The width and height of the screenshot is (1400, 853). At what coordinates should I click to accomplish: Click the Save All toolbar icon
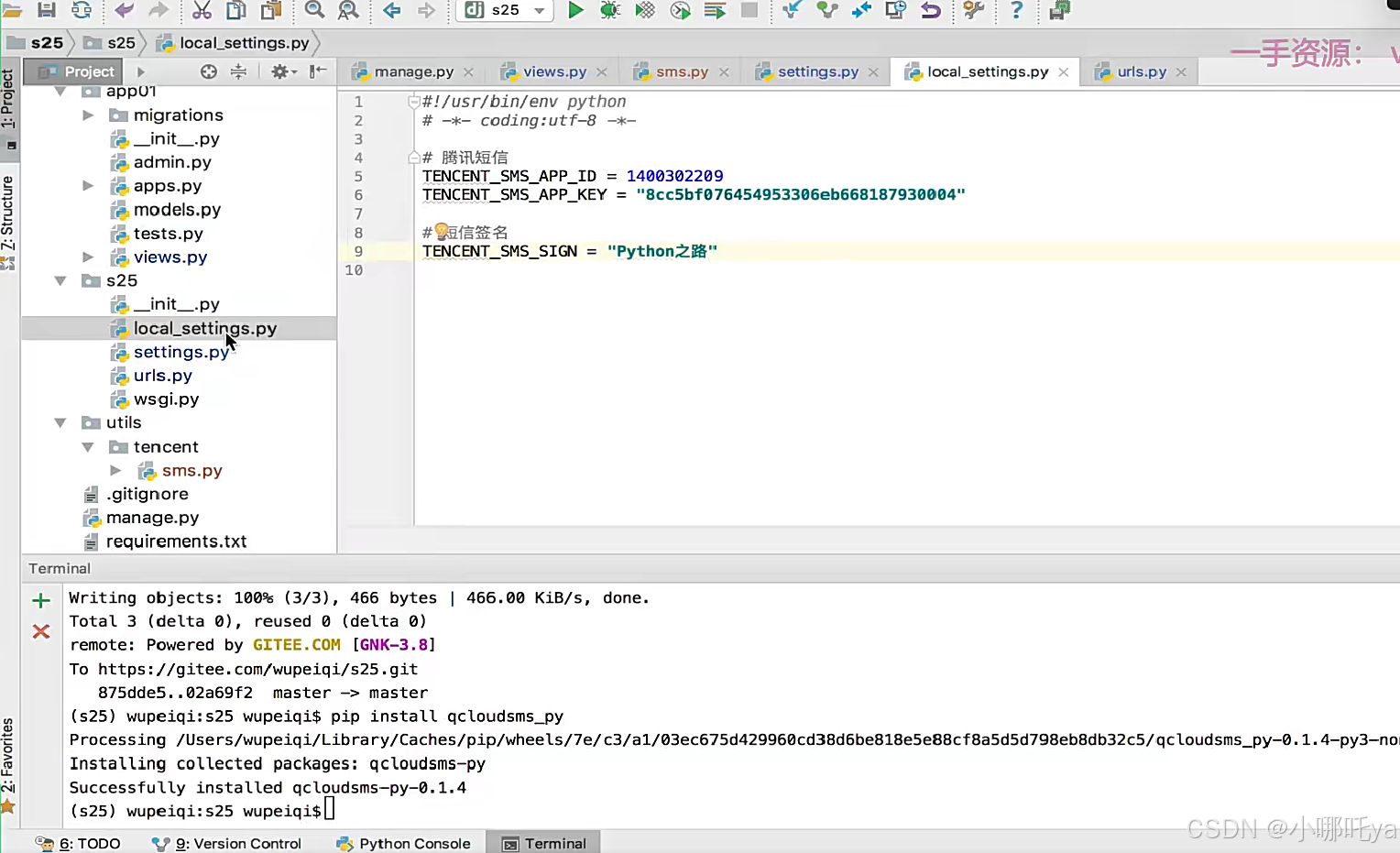coord(47,10)
